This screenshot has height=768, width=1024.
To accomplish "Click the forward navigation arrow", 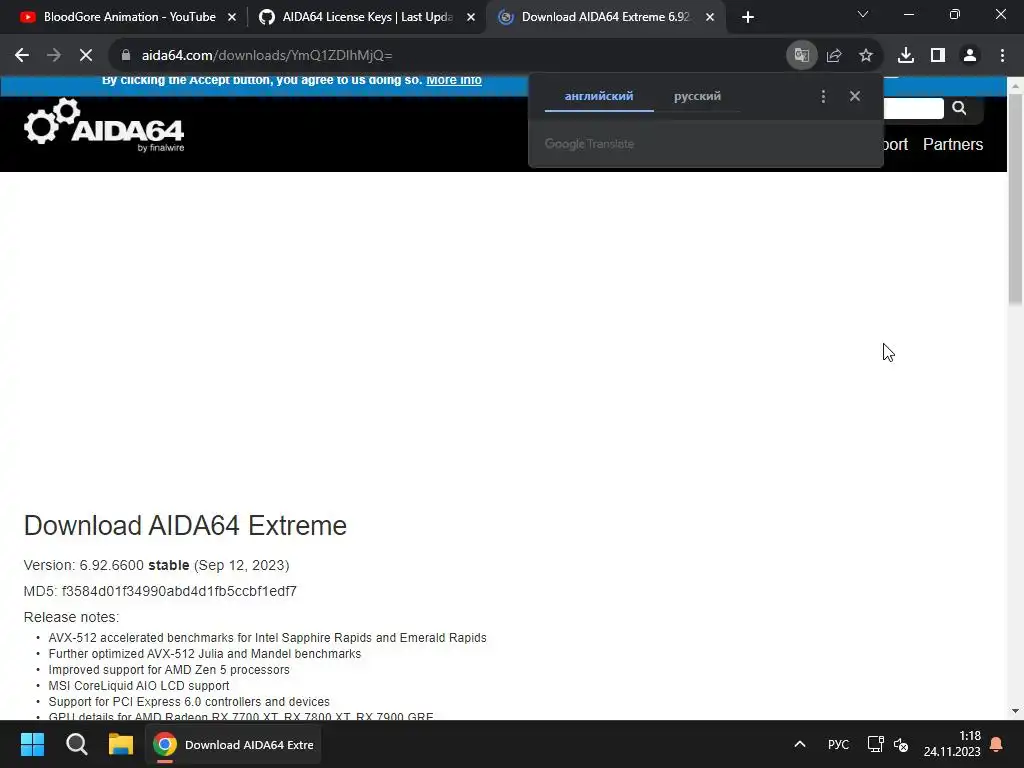I will pyautogui.click(x=54, y=56).
